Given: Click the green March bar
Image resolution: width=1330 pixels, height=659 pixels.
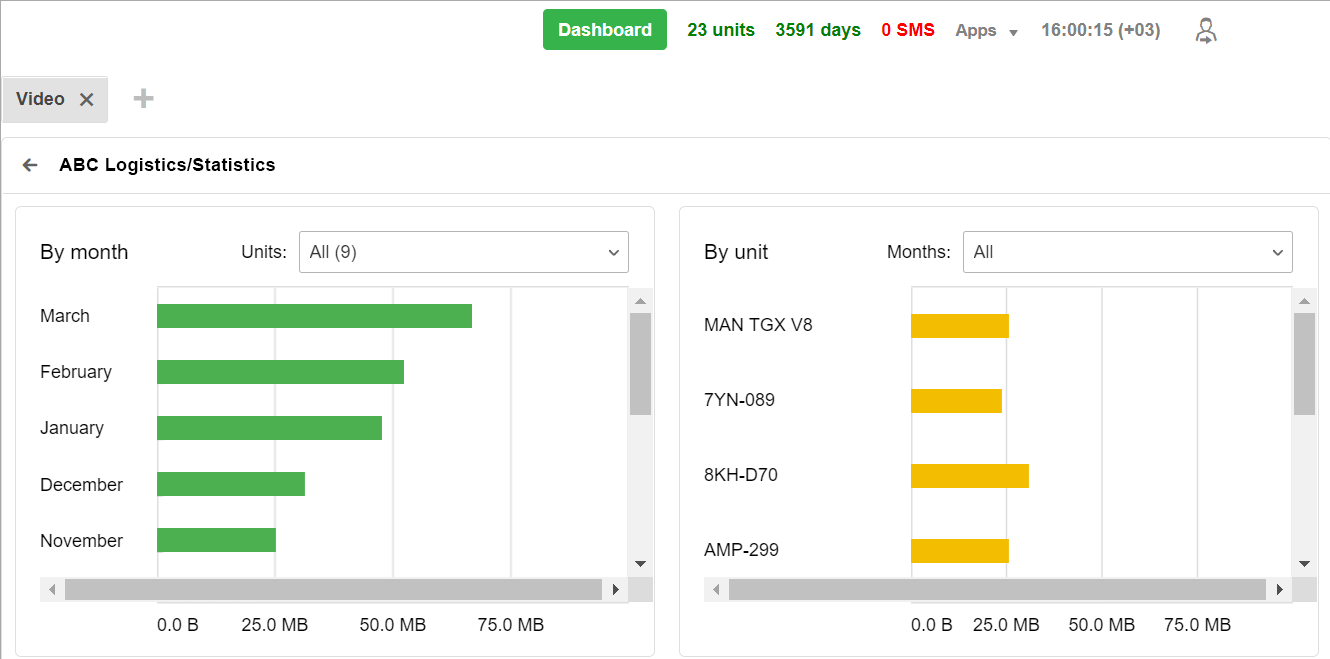Looking at the screenshot, I should coord(314,316).
